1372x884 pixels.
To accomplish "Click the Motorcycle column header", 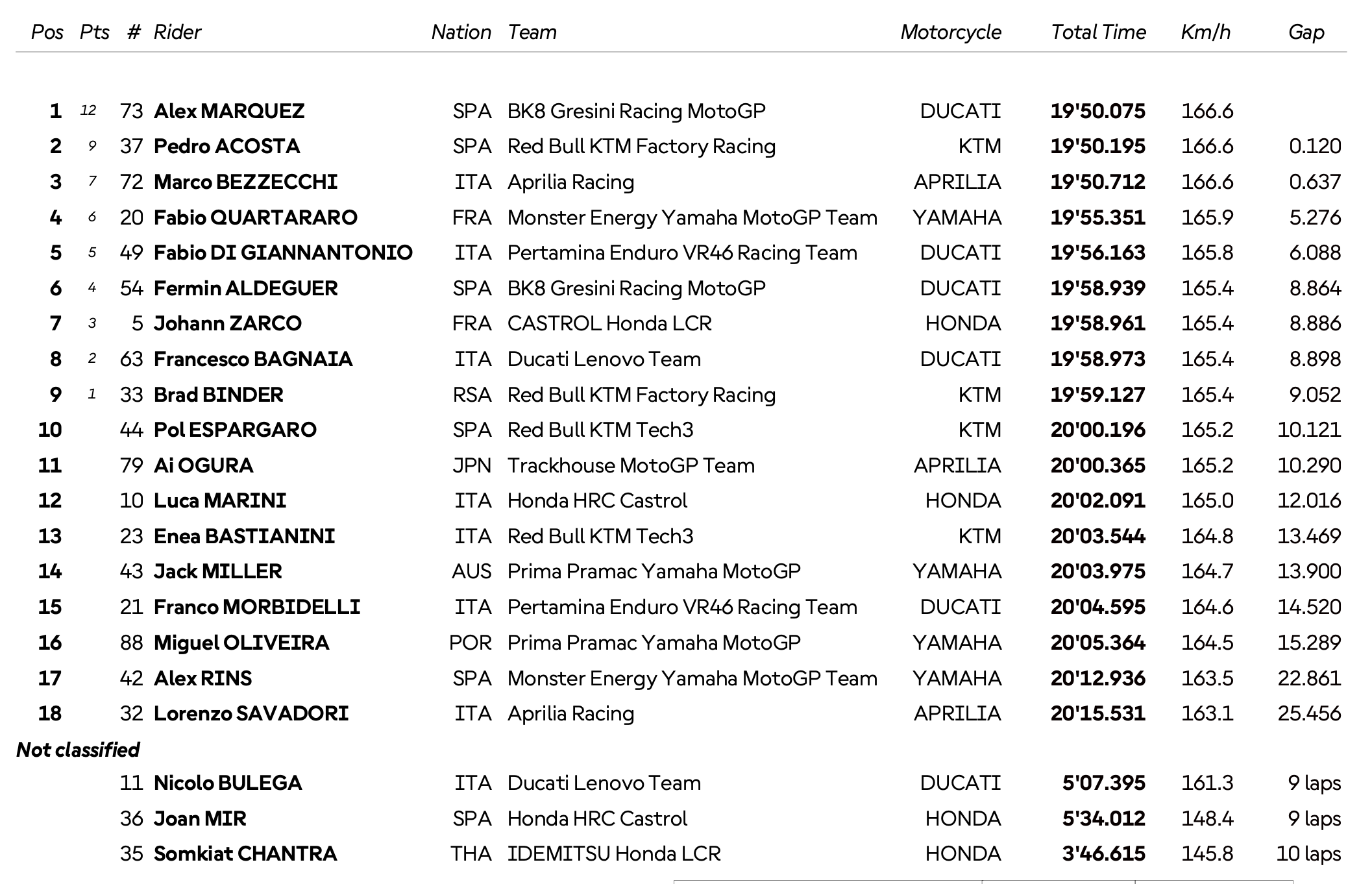I will (x=951, y=32).
